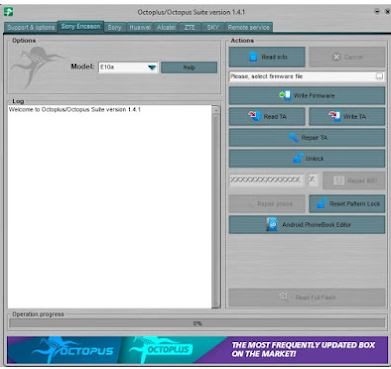Click Reset Pattern Lock button
The height and width of the screenshot is (369, 391).
(347, 204)
